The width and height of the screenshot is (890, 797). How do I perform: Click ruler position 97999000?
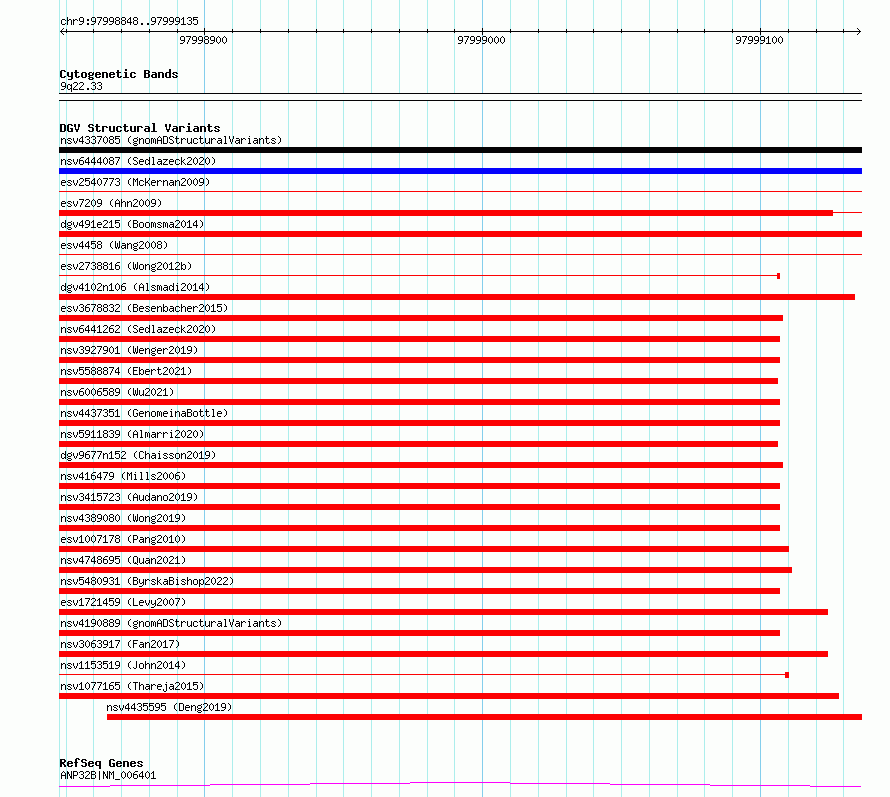coord(481,40)
